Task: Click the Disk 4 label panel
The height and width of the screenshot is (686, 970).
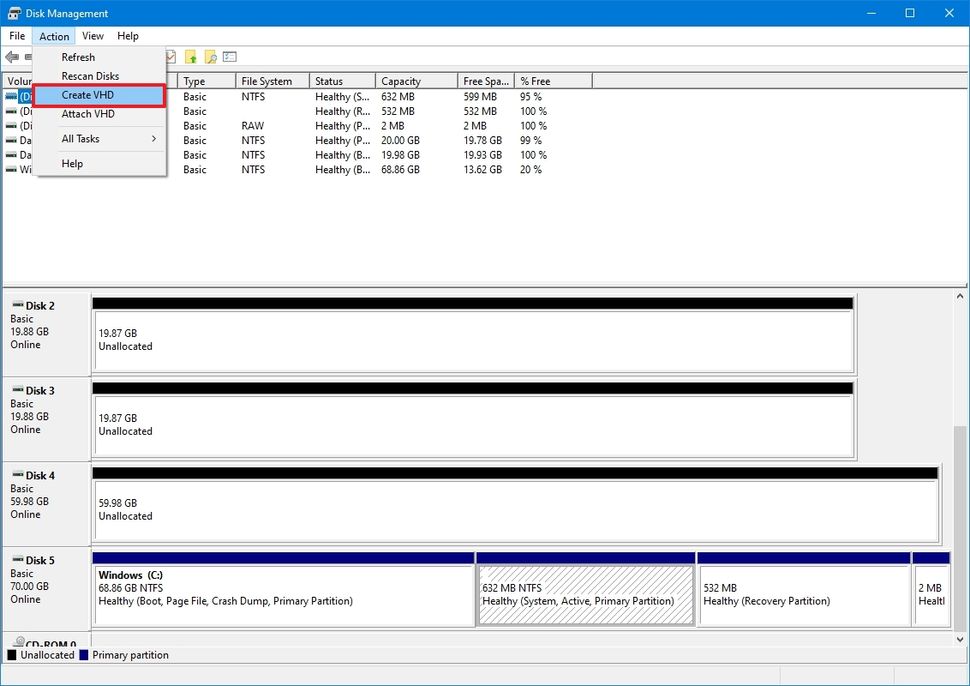Action: [46, 504]
